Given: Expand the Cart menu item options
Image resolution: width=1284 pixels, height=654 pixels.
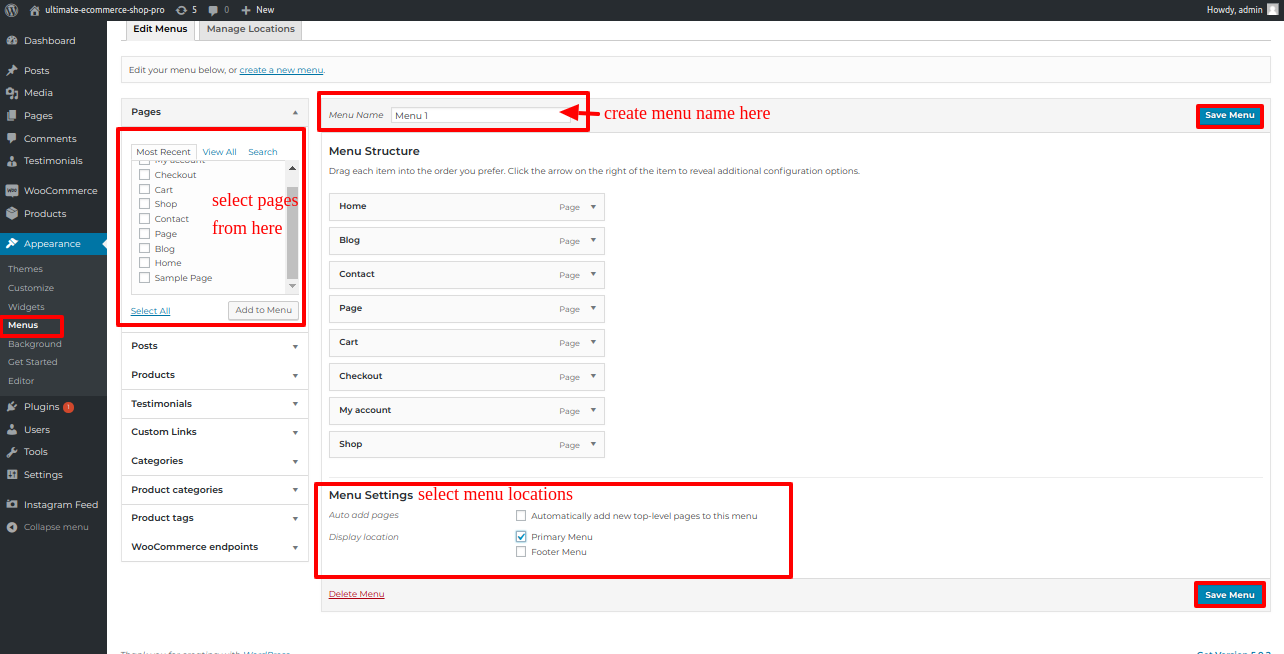Looking at the screenshot, I should 593,343.
